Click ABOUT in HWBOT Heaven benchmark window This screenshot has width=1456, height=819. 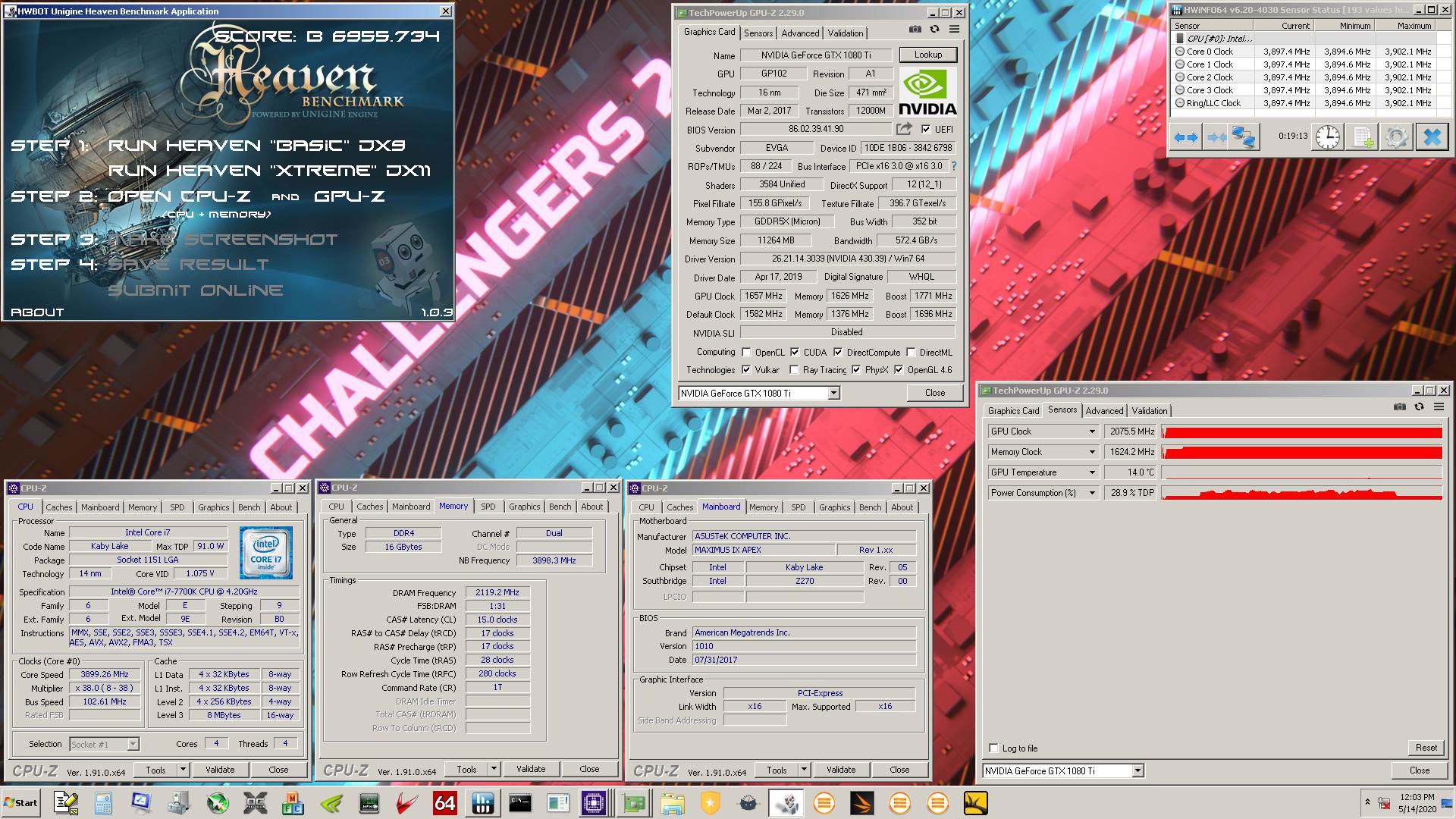[37, 312]
